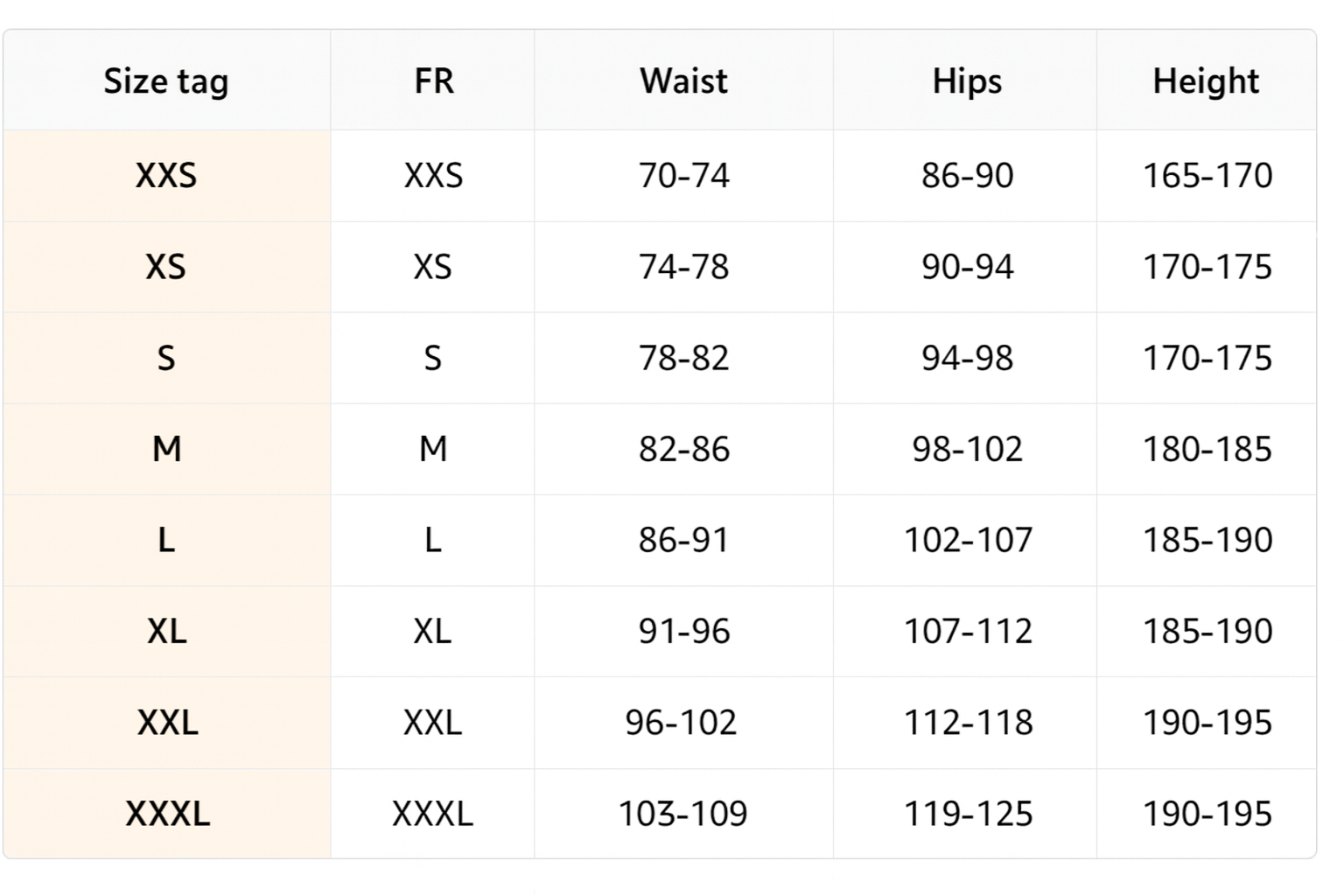This screenshot has width=1344, height=896.
Task: Click the FR column header
Action: [x=433, y=81]
